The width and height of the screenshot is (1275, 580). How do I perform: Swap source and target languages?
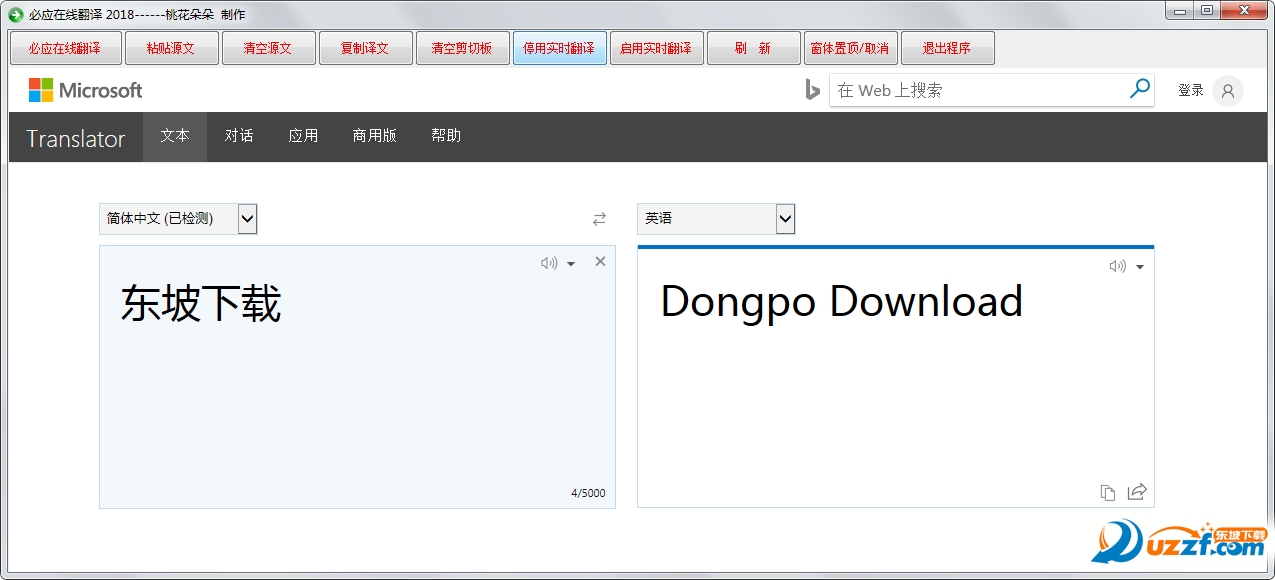(599, 219)
